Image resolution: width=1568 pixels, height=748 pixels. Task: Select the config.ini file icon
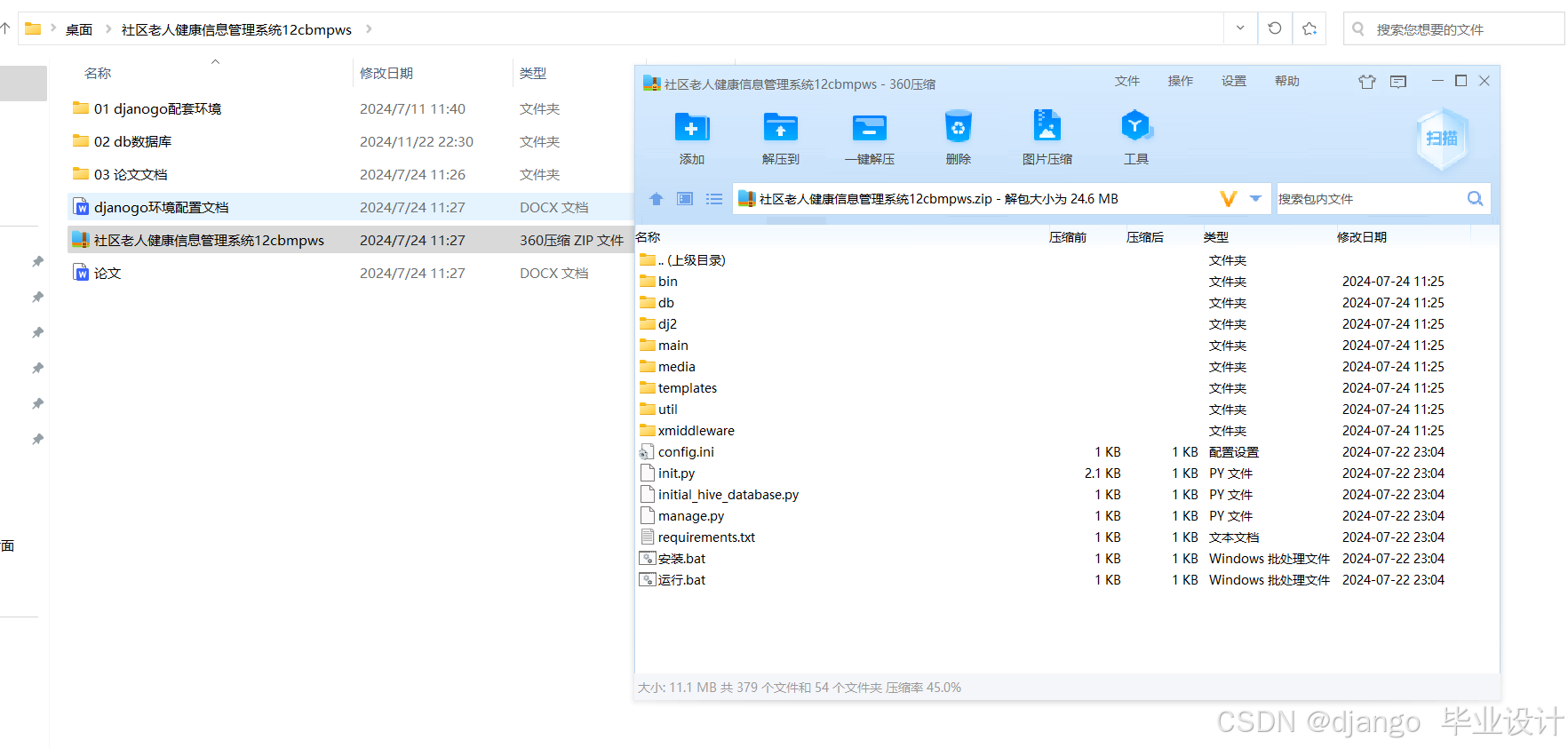647,452
